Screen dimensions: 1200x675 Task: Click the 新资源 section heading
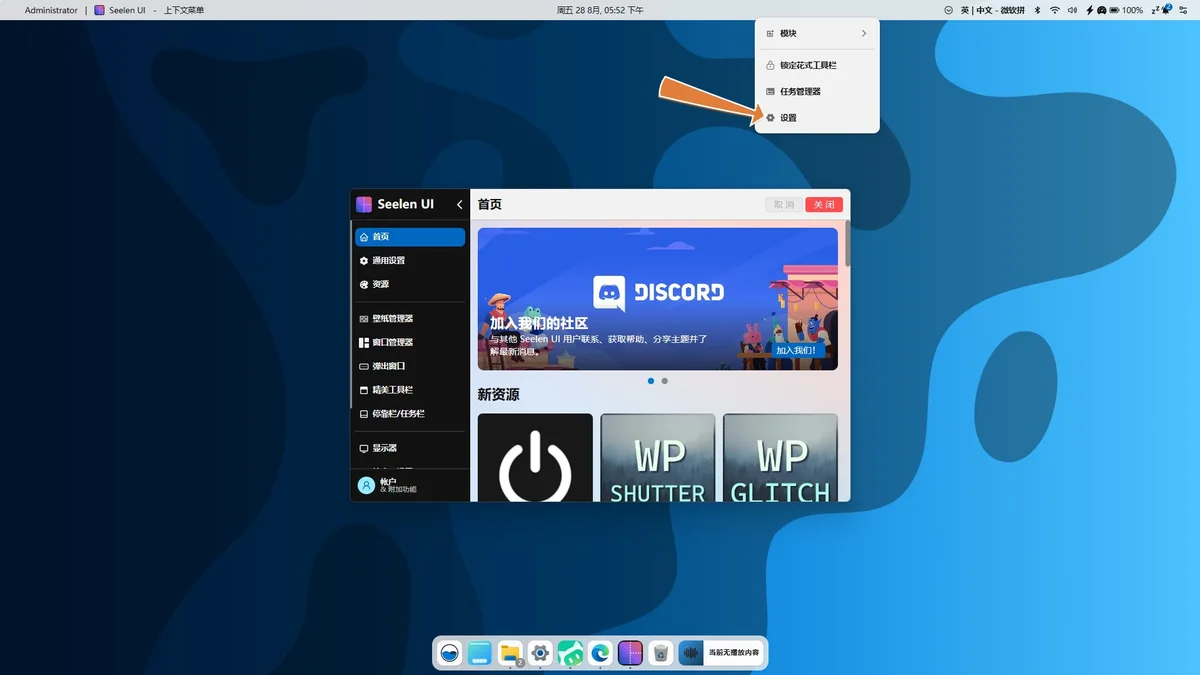click(498, 395)
